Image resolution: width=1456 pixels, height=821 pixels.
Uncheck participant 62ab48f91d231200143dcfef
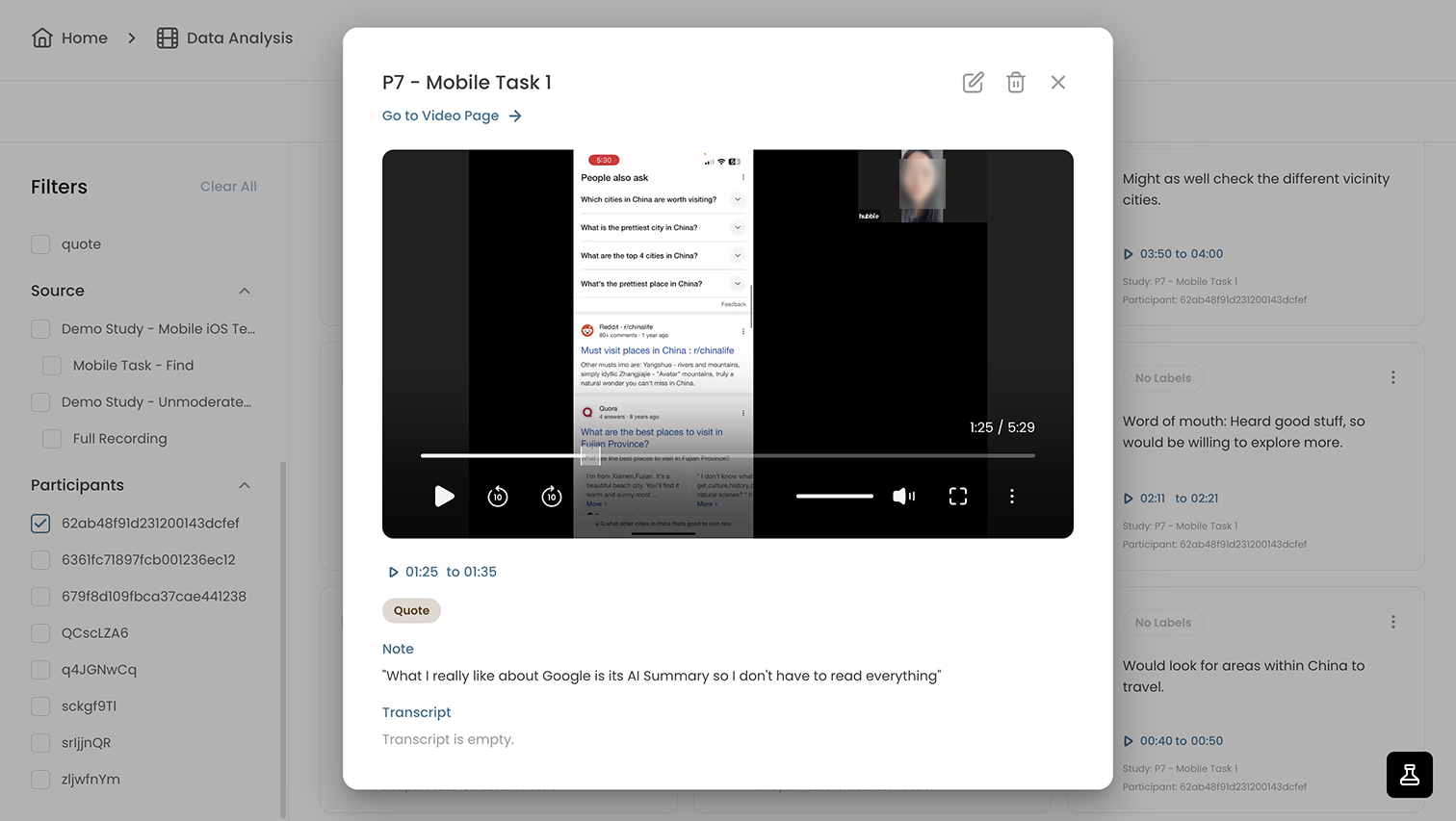pos(40,524)
